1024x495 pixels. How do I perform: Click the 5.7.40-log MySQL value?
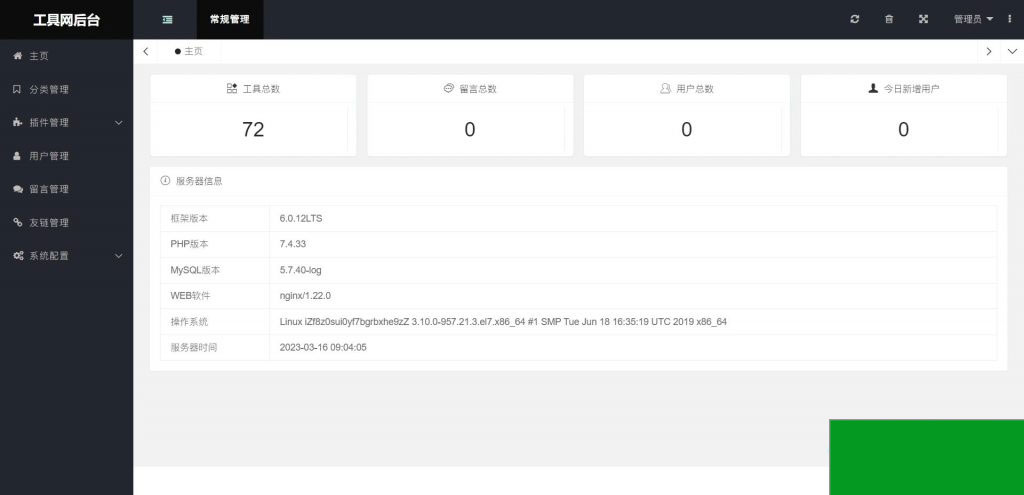click(300, 270)
